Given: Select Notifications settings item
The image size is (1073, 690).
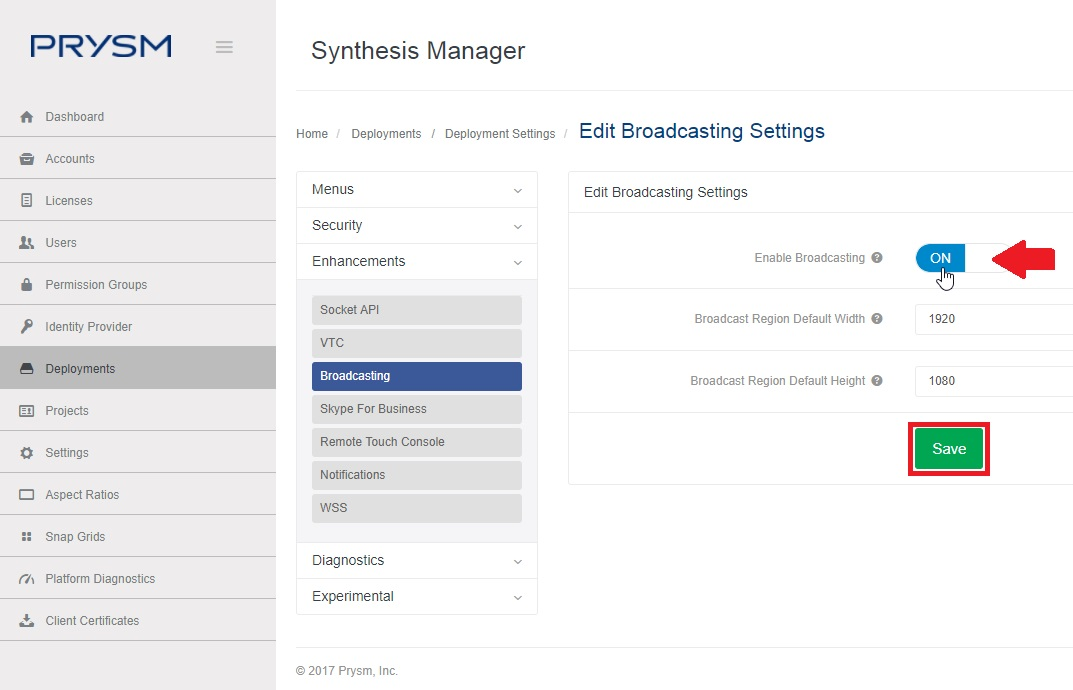Looking at the screenshot, I should tap(417, 475).
